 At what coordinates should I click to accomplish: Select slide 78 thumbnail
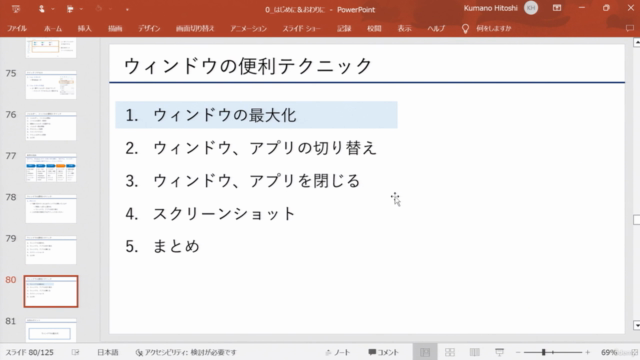click(51, 209)
